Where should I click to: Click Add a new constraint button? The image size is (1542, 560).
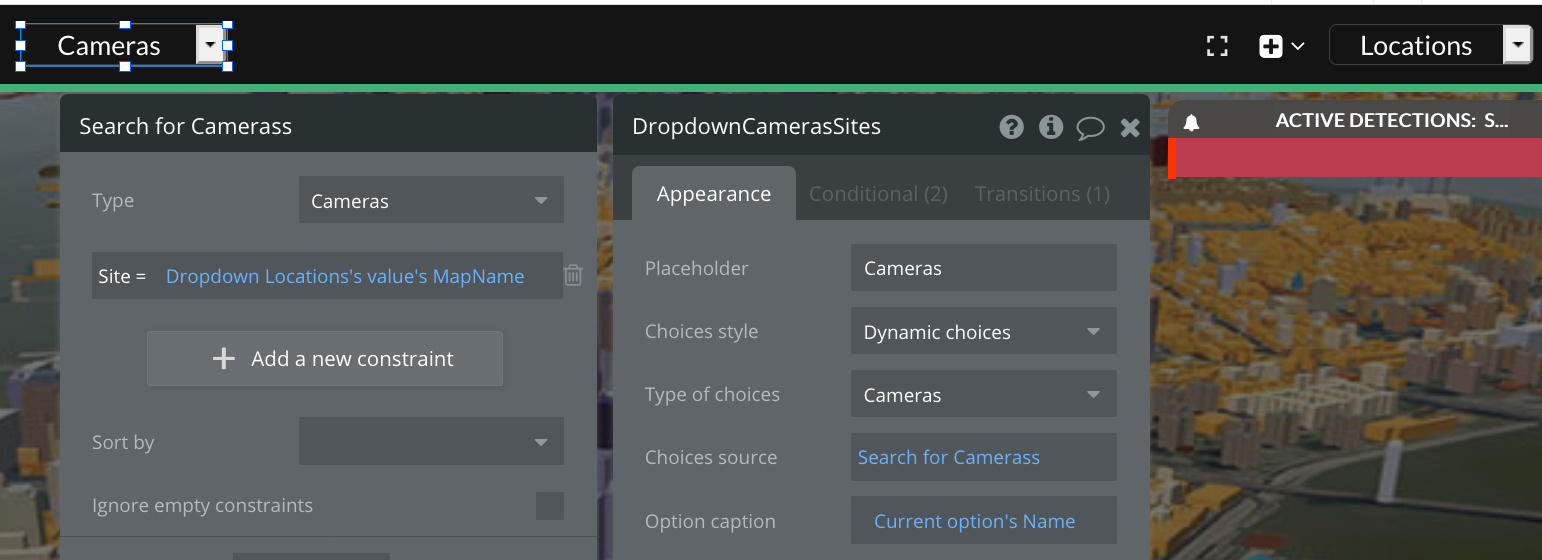(x=325, y=359)
